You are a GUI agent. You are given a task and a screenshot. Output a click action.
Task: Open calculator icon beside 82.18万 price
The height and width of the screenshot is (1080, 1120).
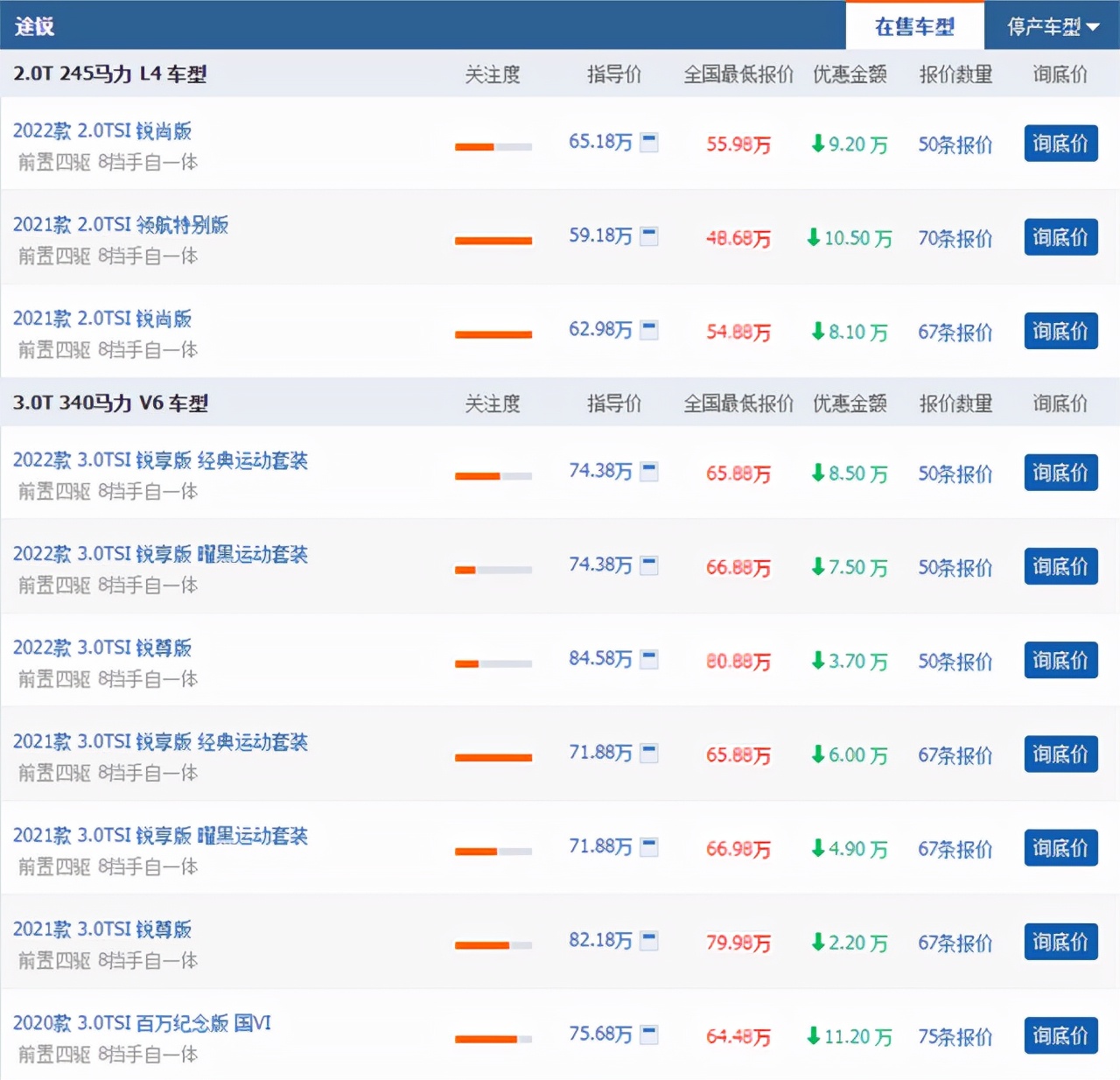point(649,941)
